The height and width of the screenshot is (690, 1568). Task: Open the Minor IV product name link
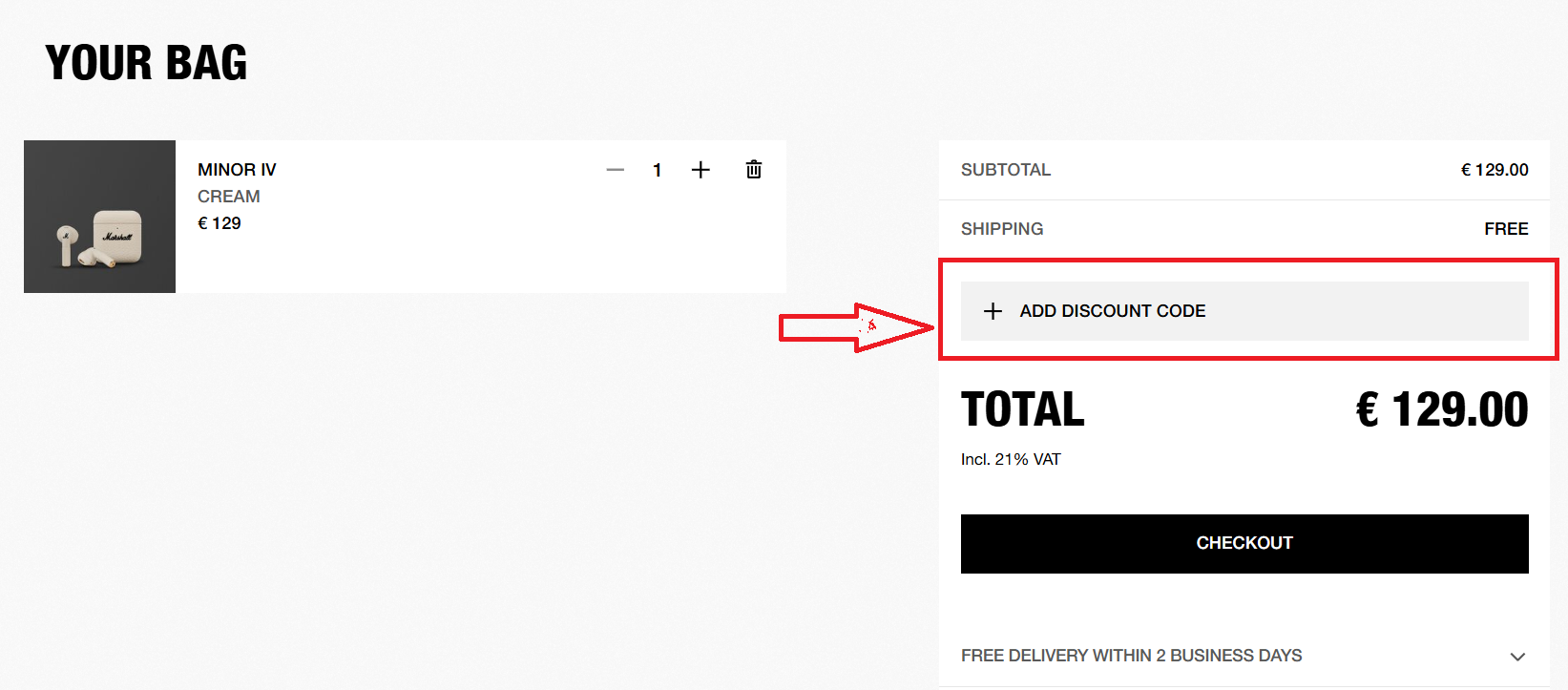(237, 170)
